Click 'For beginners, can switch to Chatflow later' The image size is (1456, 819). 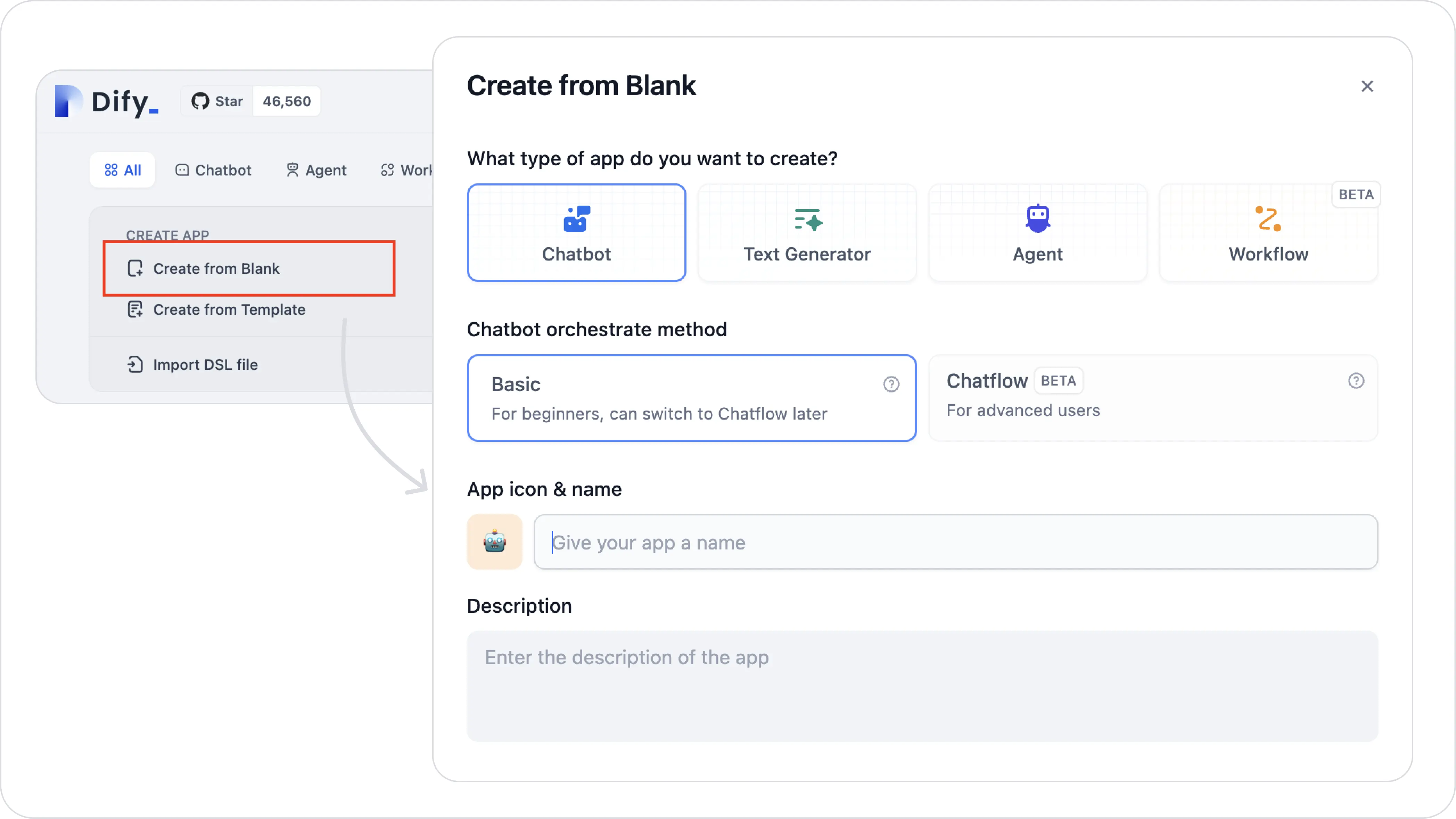[658, 414]
